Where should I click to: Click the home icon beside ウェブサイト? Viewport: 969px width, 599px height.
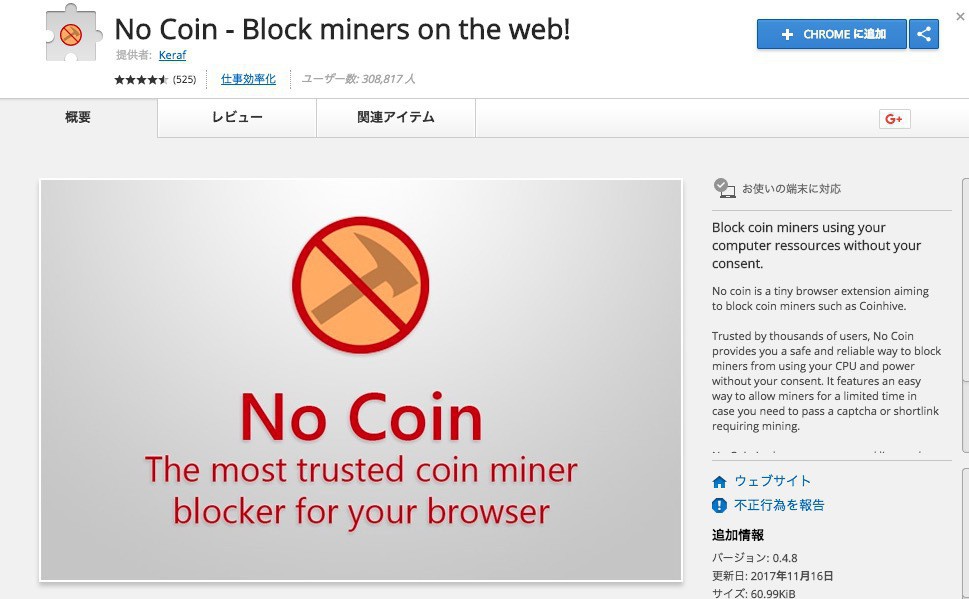click(x=719, y=482)
